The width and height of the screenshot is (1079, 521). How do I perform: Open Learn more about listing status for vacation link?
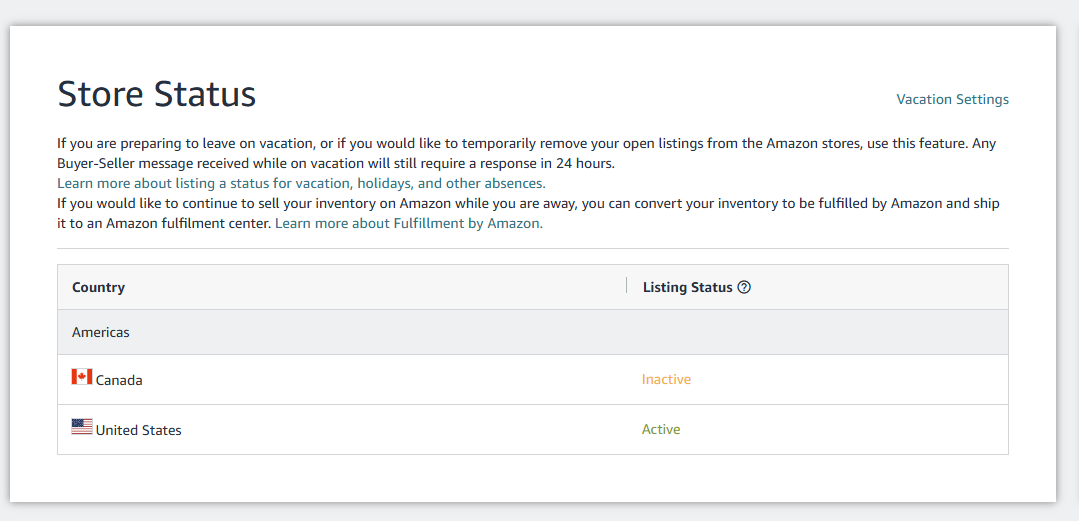(x=301, y=184)
